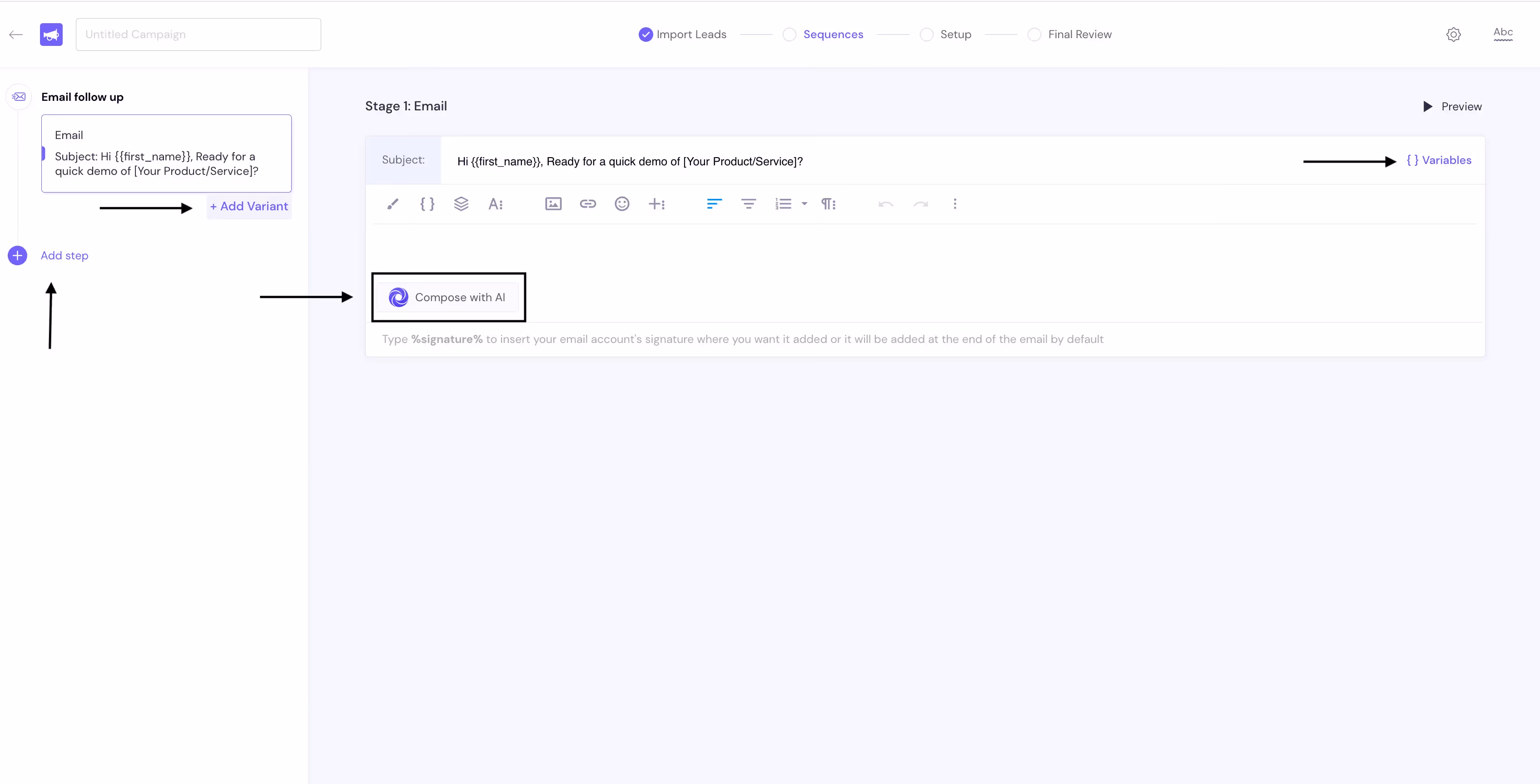The width and height of the screenshot is (1540, 784).
Task: Select the Final Review step circle
Action: point(1033,35)
